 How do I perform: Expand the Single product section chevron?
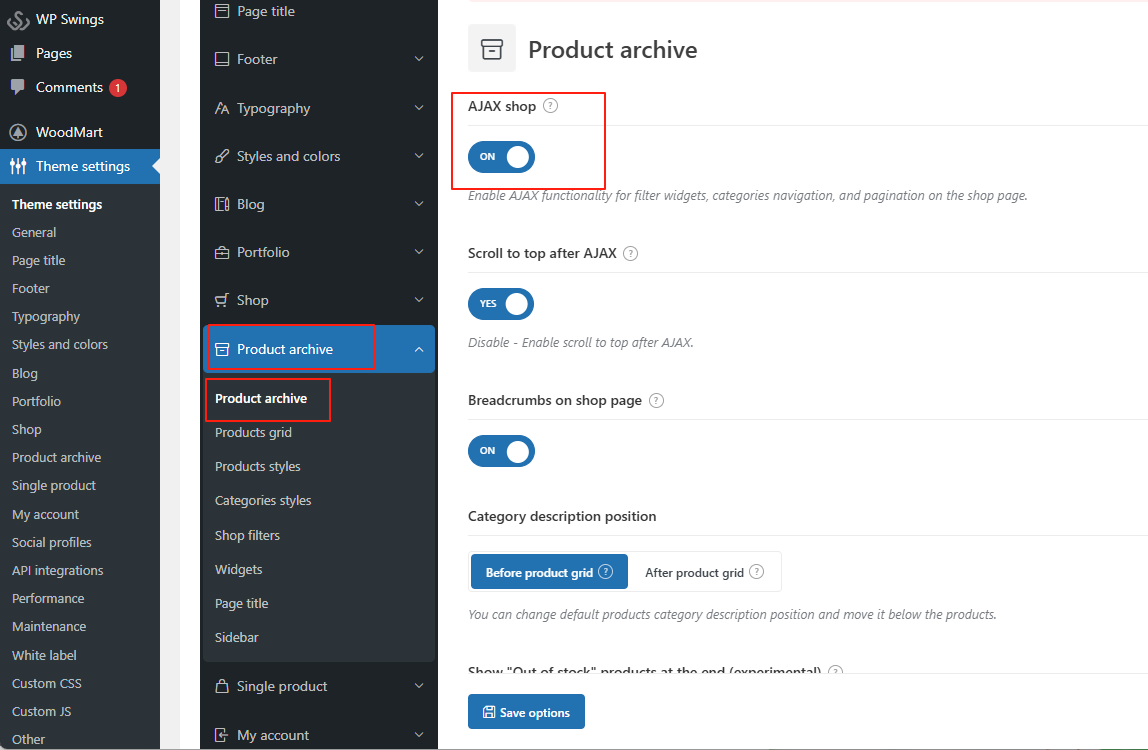pos(419,686)
